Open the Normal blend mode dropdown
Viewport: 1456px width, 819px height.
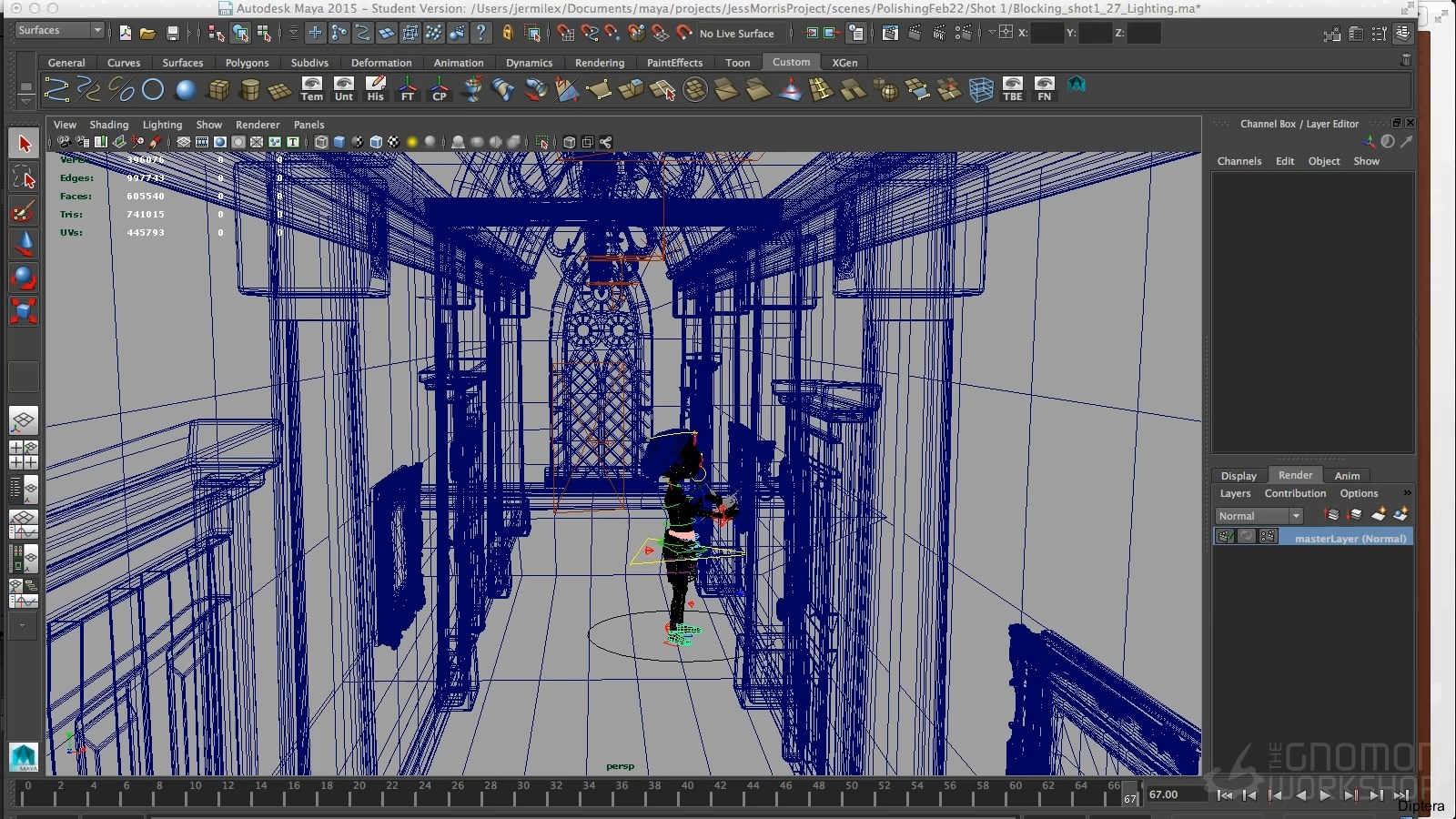[x=1259, y=516]
